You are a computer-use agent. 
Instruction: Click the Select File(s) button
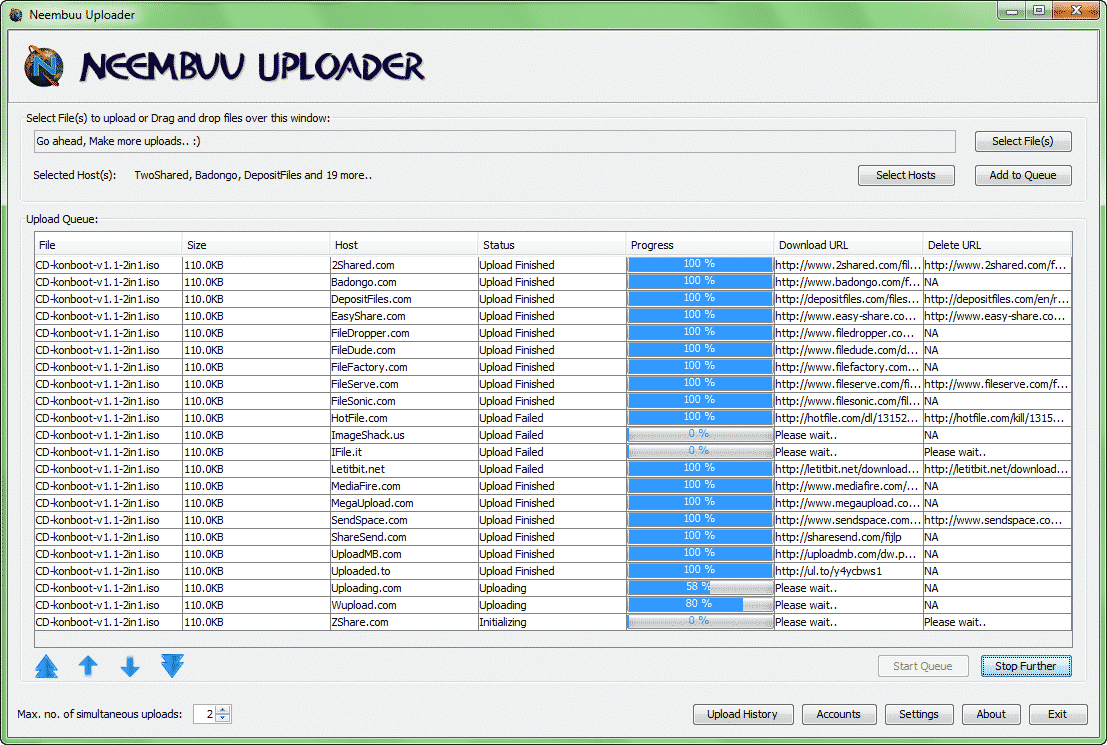point(1022,141)
